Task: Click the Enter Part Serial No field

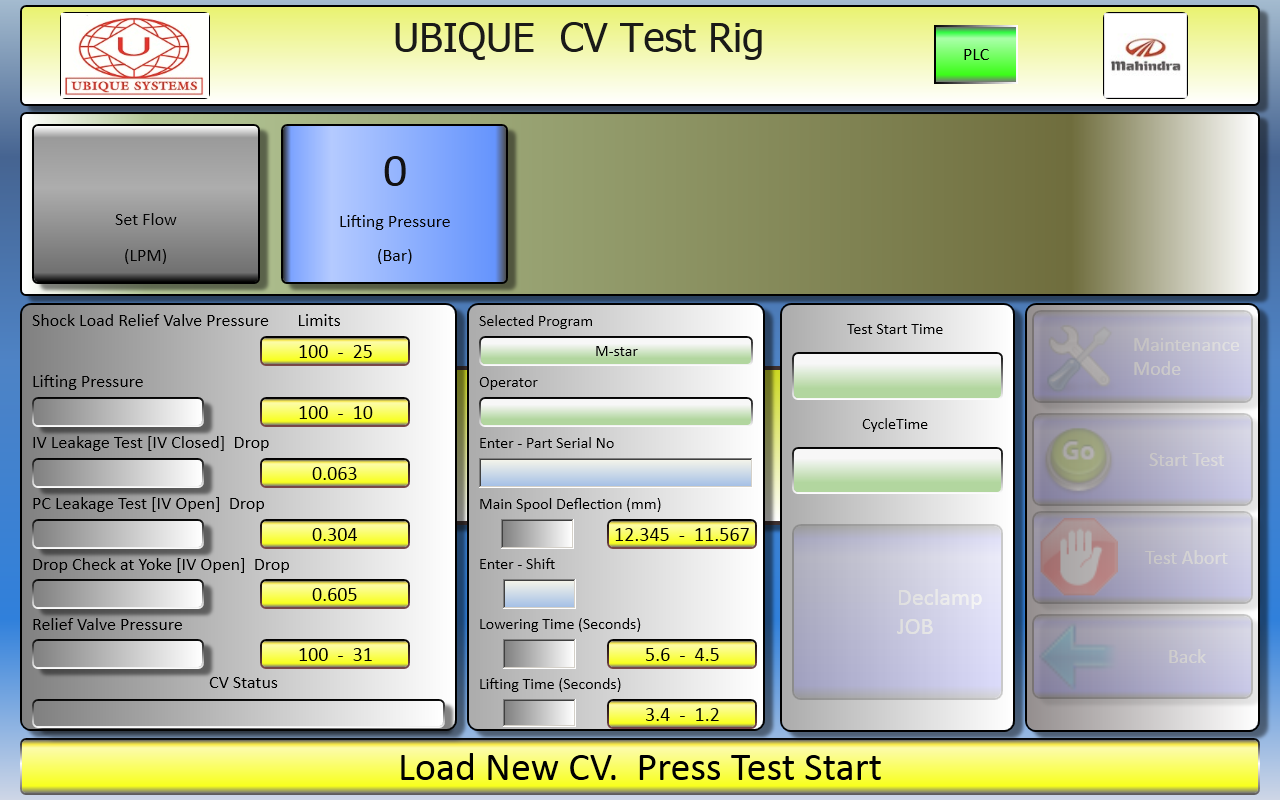Action: 616,473
